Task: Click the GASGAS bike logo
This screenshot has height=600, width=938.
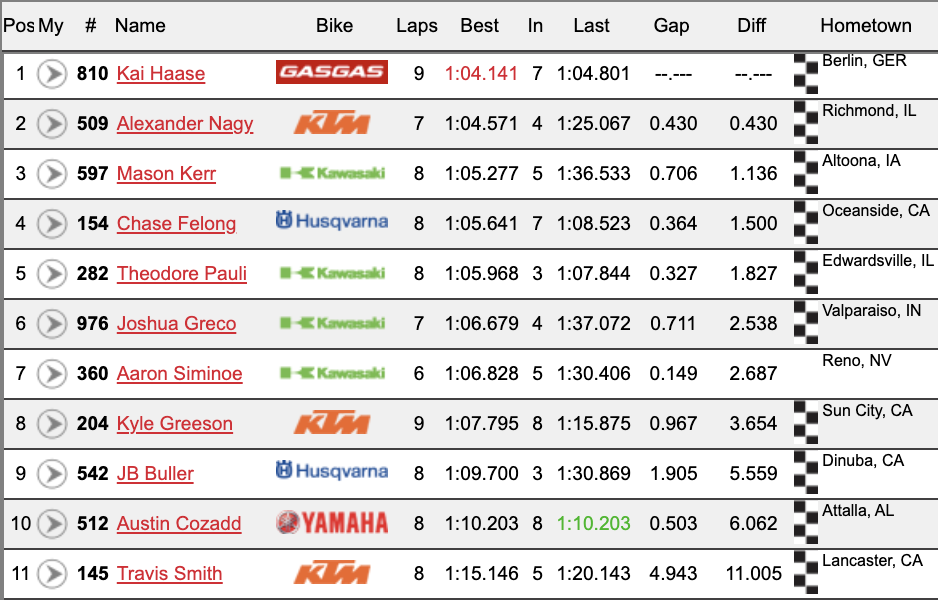Action: [x=331, y=72]
